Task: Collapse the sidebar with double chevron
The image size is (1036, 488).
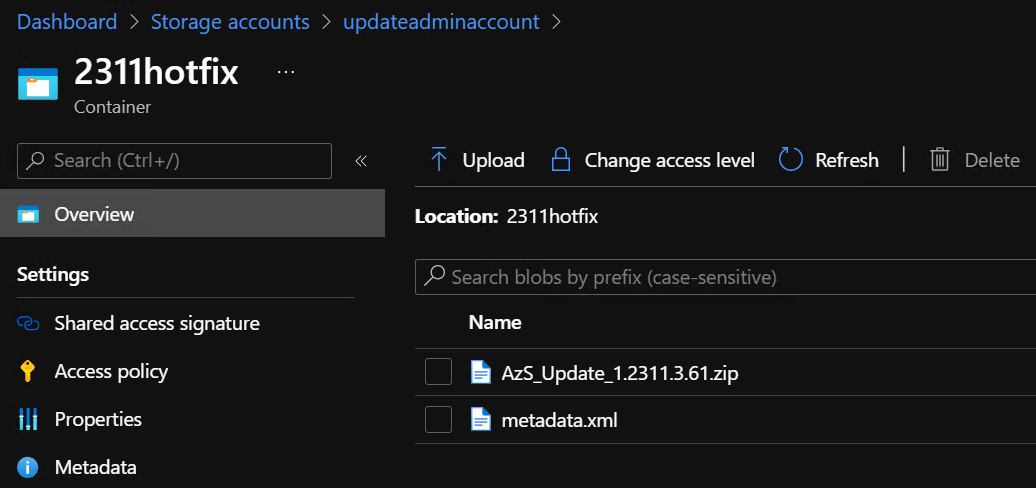Action: (x=361, y=161)
